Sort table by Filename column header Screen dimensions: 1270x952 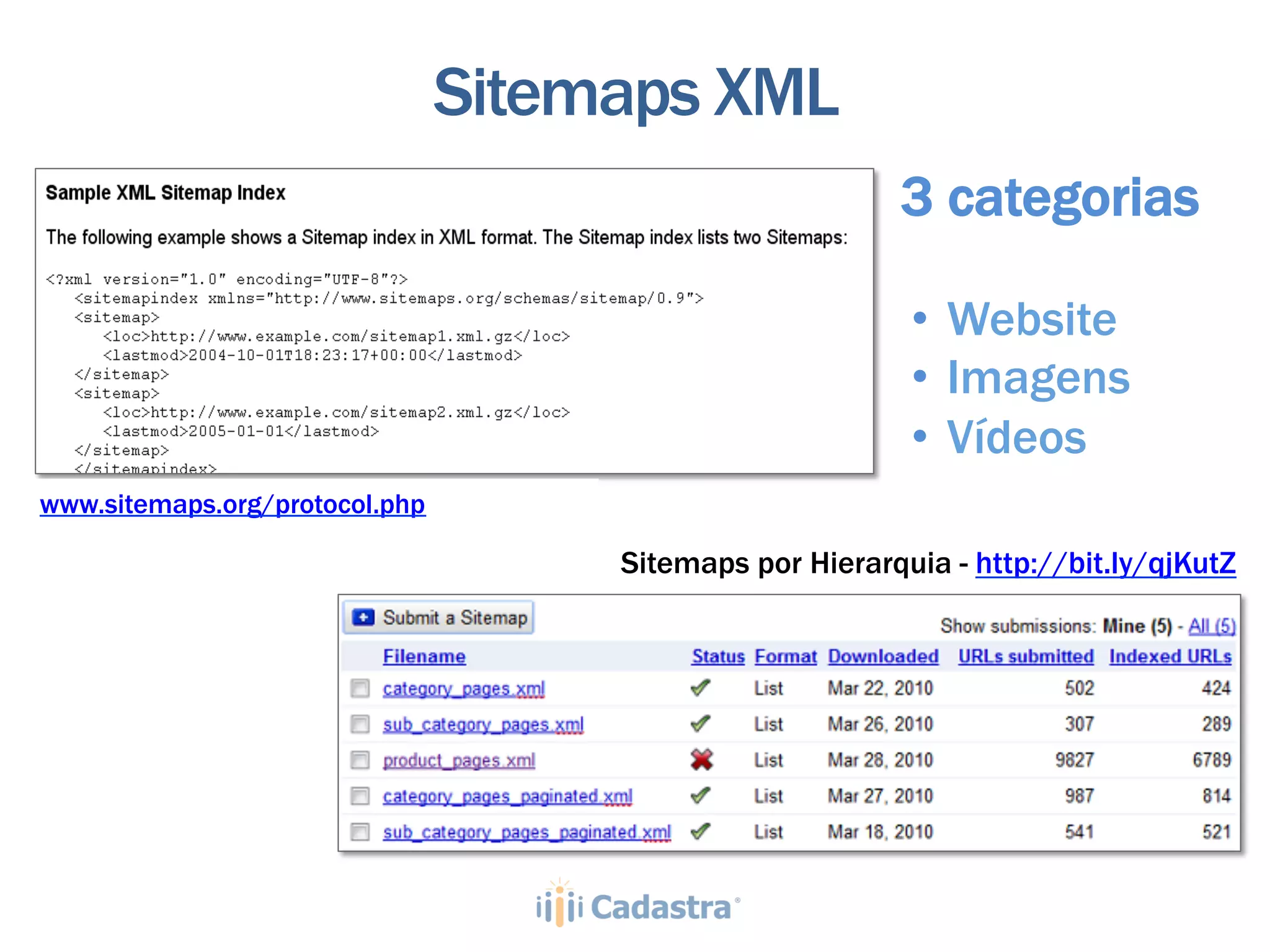[x=424, y=656]
